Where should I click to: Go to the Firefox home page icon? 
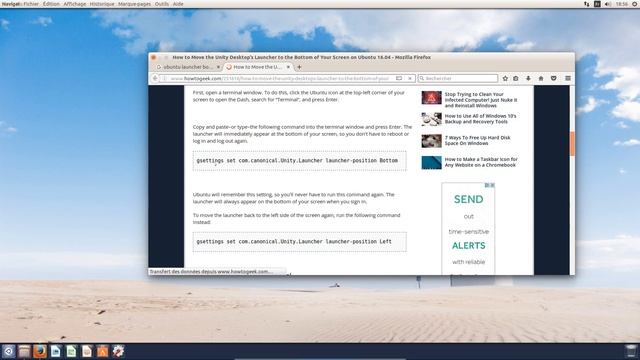tap(541, 78)
